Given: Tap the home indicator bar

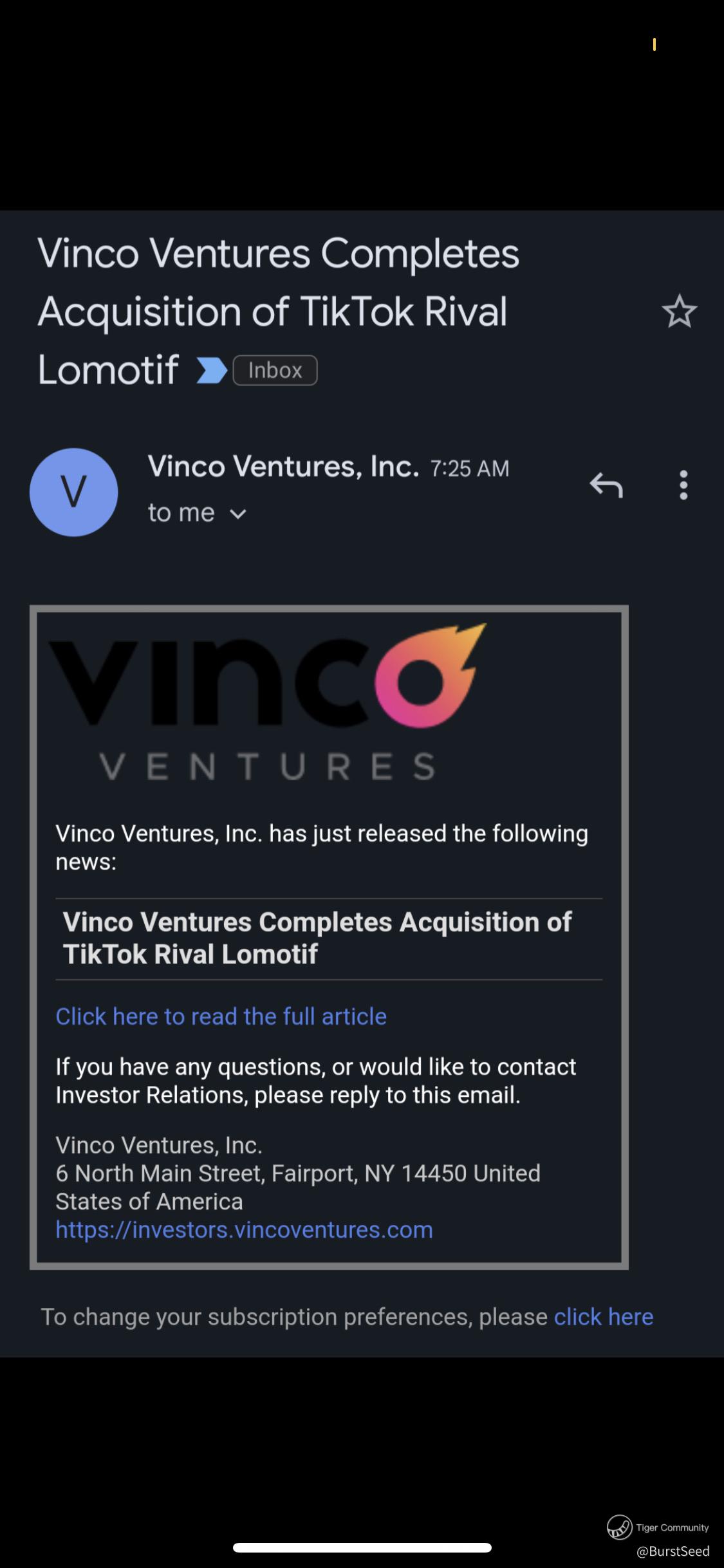Looking at the screenshot, I should (x=362, y=1547).
